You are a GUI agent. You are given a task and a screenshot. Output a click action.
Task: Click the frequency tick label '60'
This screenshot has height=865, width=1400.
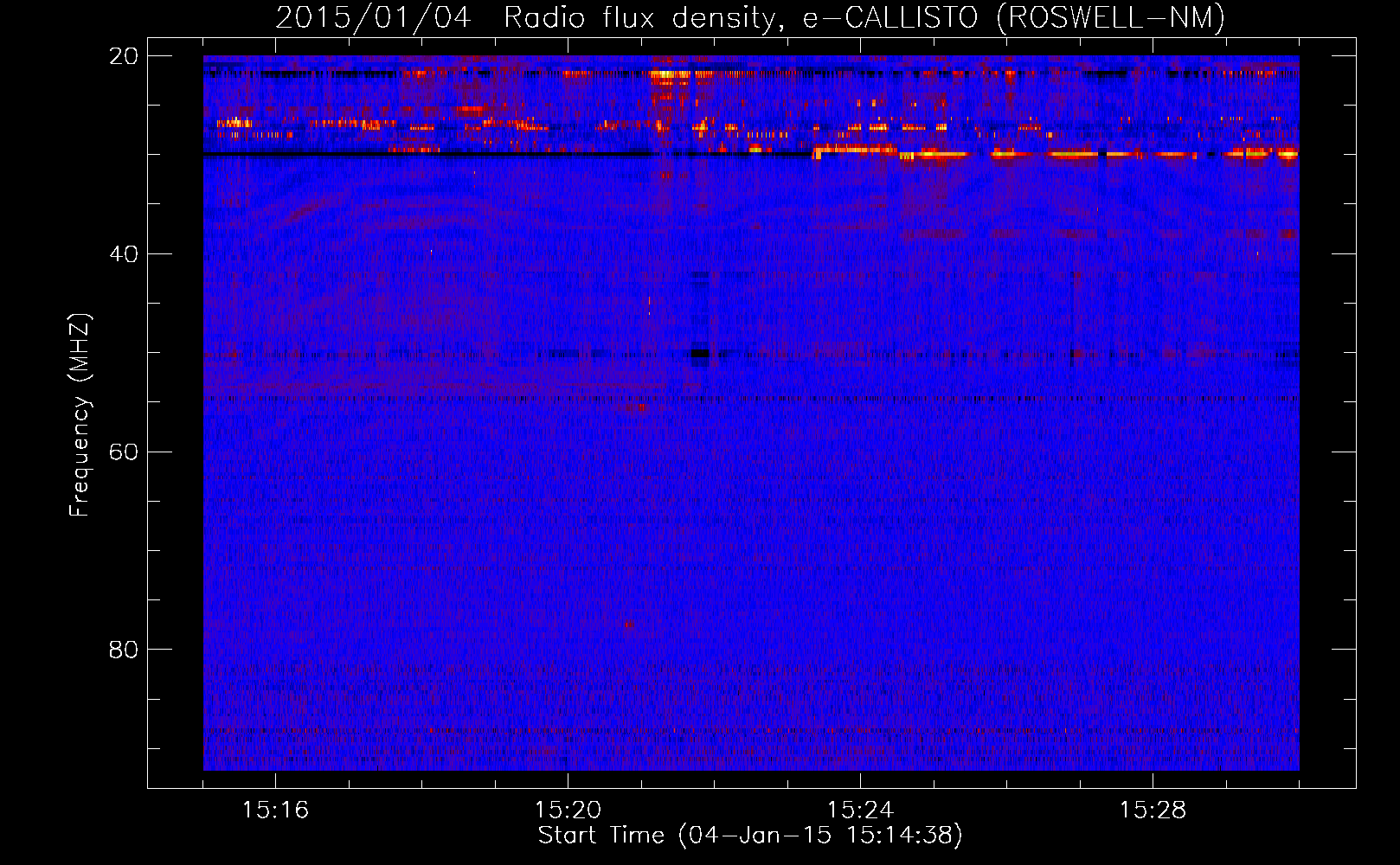click(123, 452)
